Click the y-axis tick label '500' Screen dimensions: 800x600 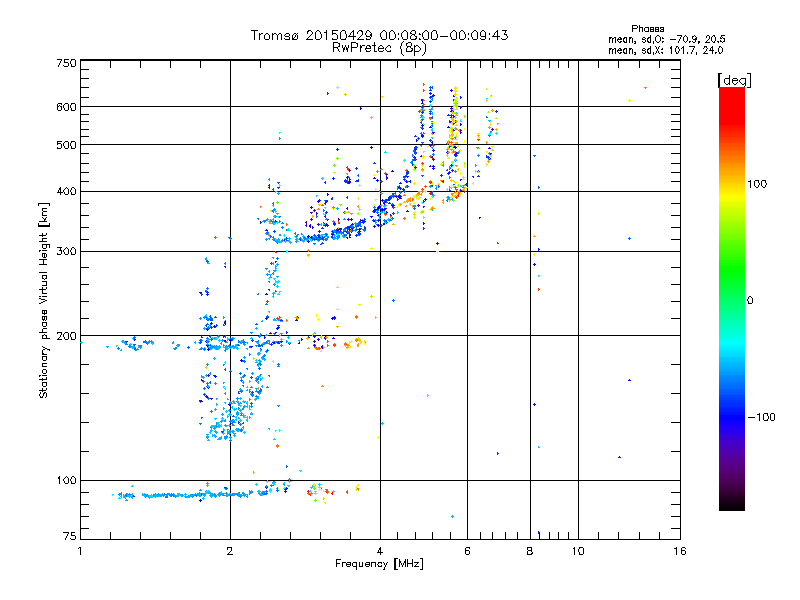pos(66,145)
